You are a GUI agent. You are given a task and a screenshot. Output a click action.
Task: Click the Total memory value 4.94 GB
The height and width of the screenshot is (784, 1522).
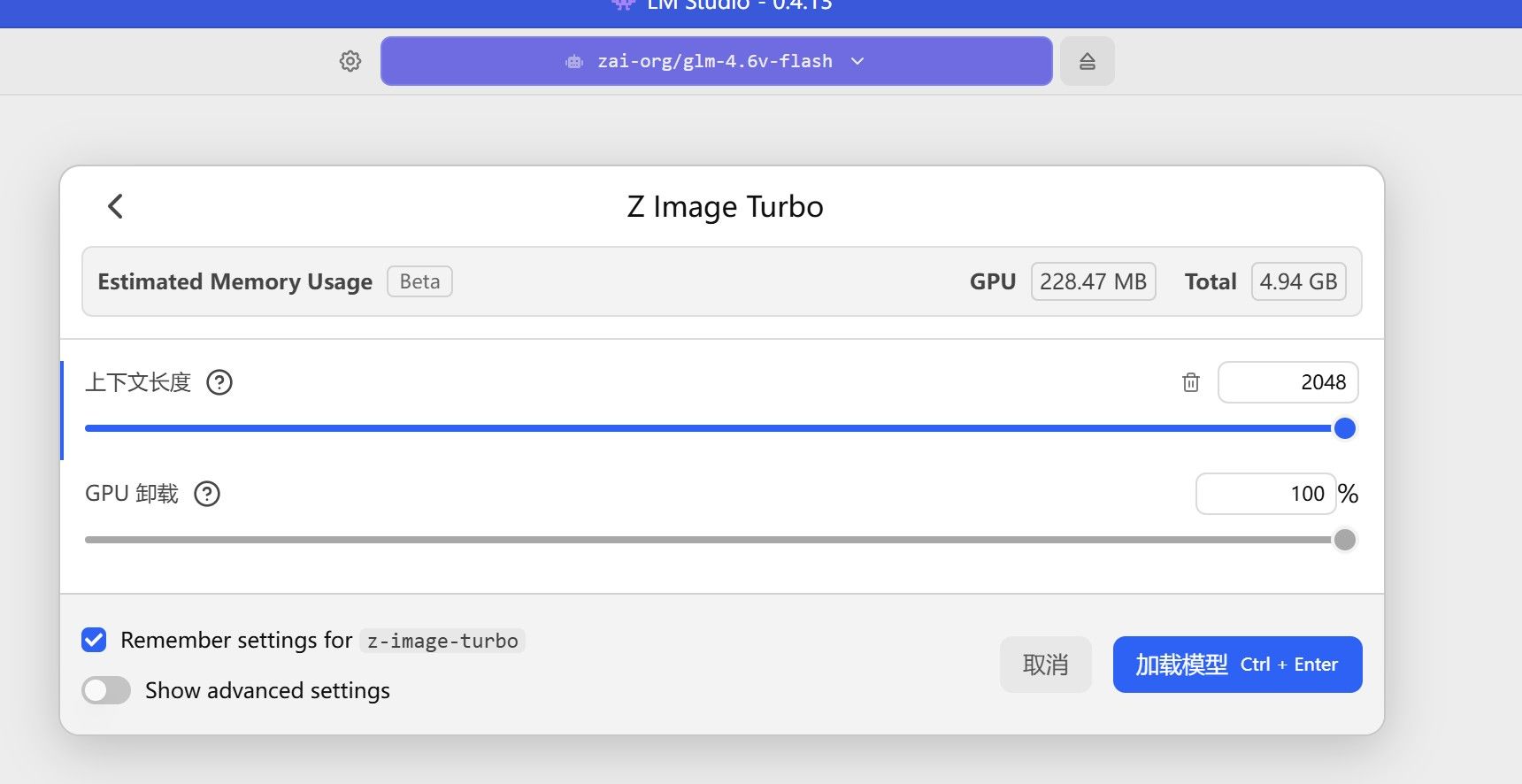tap(1299, 281)
